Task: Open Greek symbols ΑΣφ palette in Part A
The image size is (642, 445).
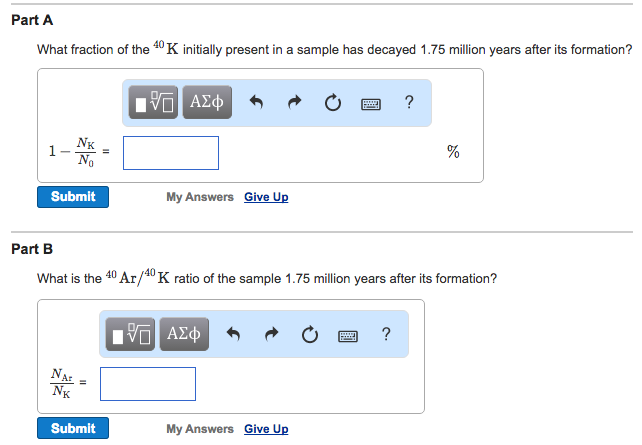Action: pos(207,102)
